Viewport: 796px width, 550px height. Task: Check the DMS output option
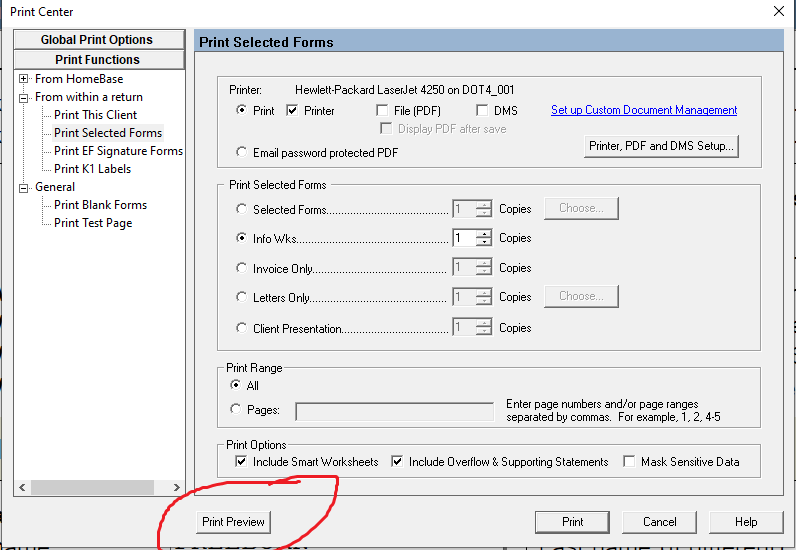point(483,111)
